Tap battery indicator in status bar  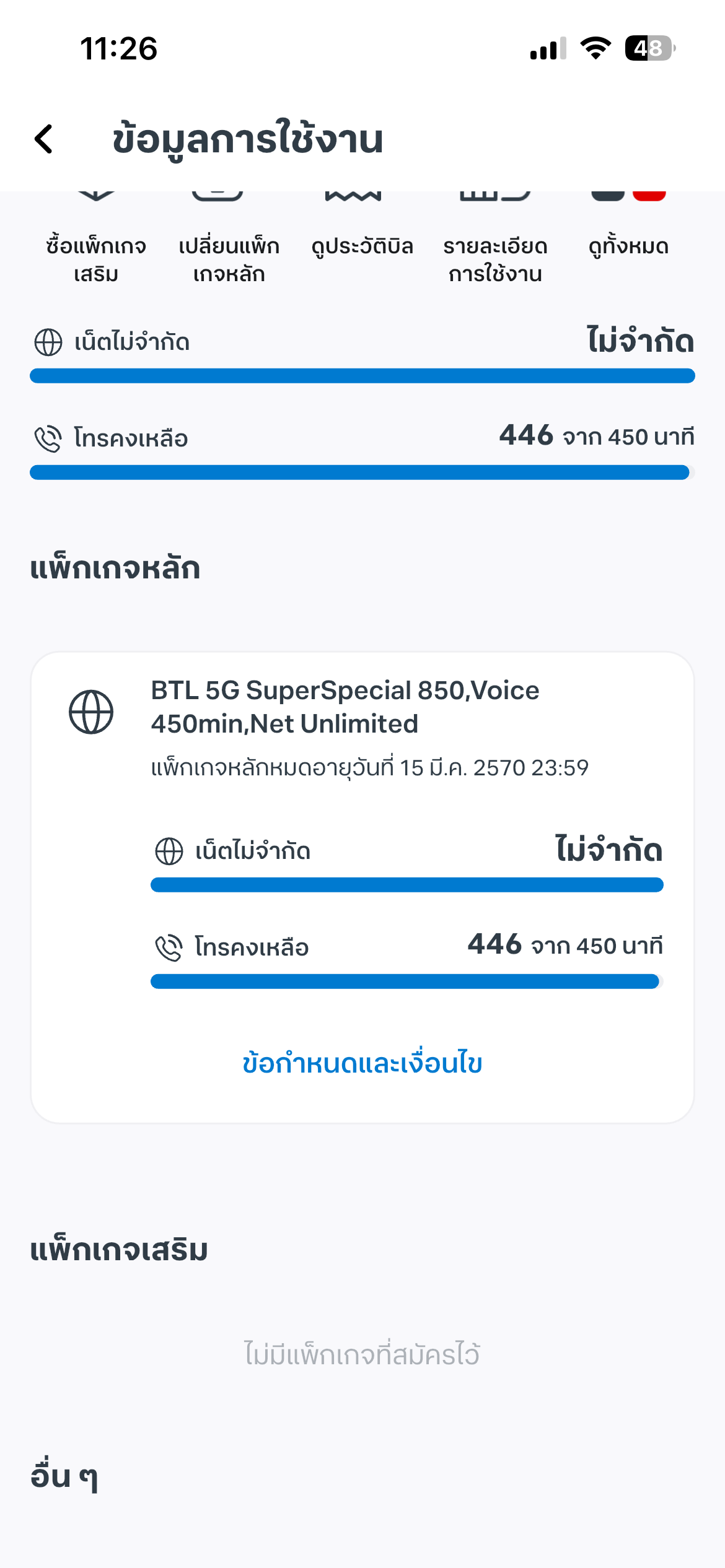pos(649,48)
